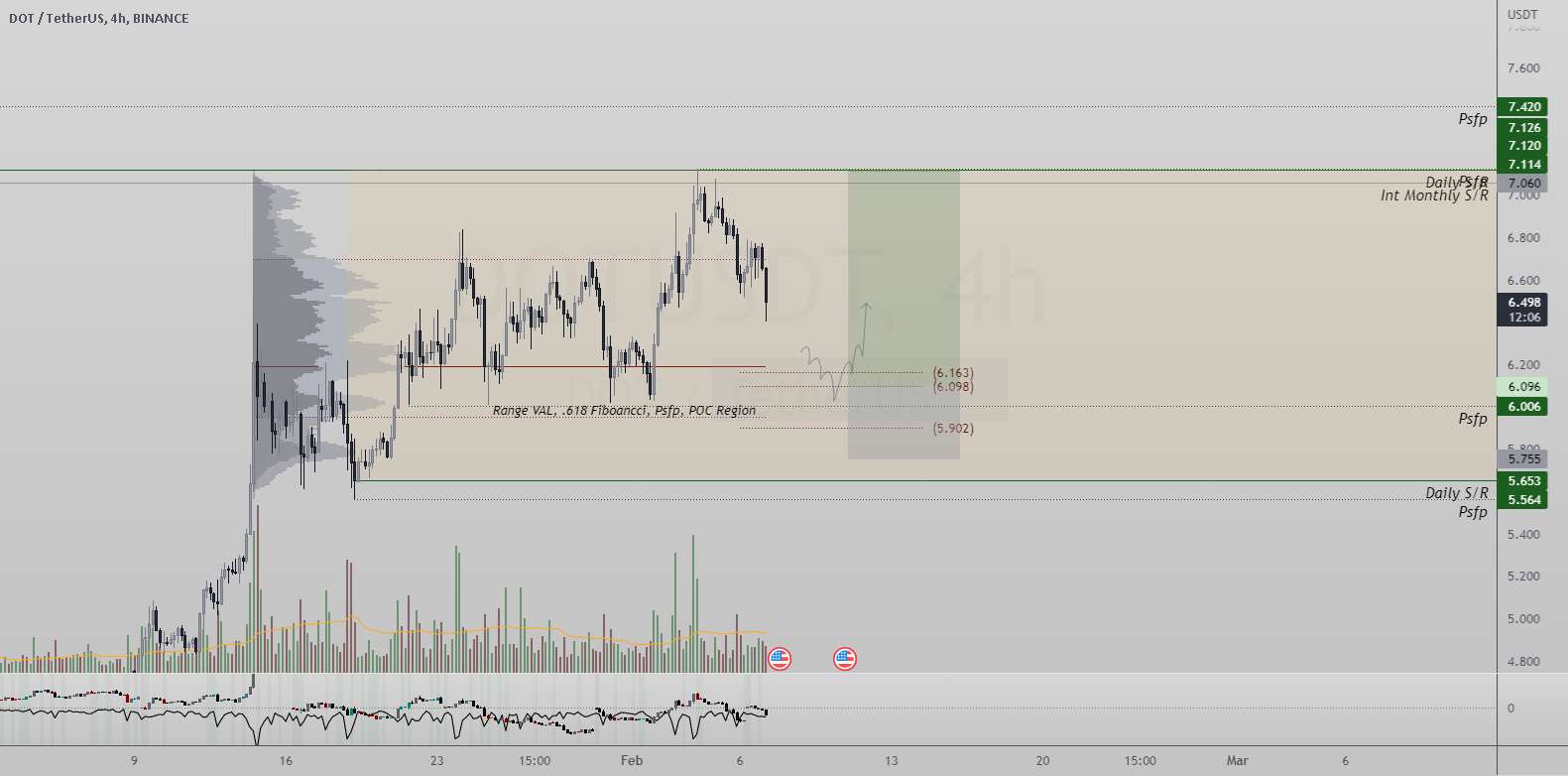The image size is (1568, 776).
Task: Click the 9 date label on time axis
Action: [x=134, y=761]
